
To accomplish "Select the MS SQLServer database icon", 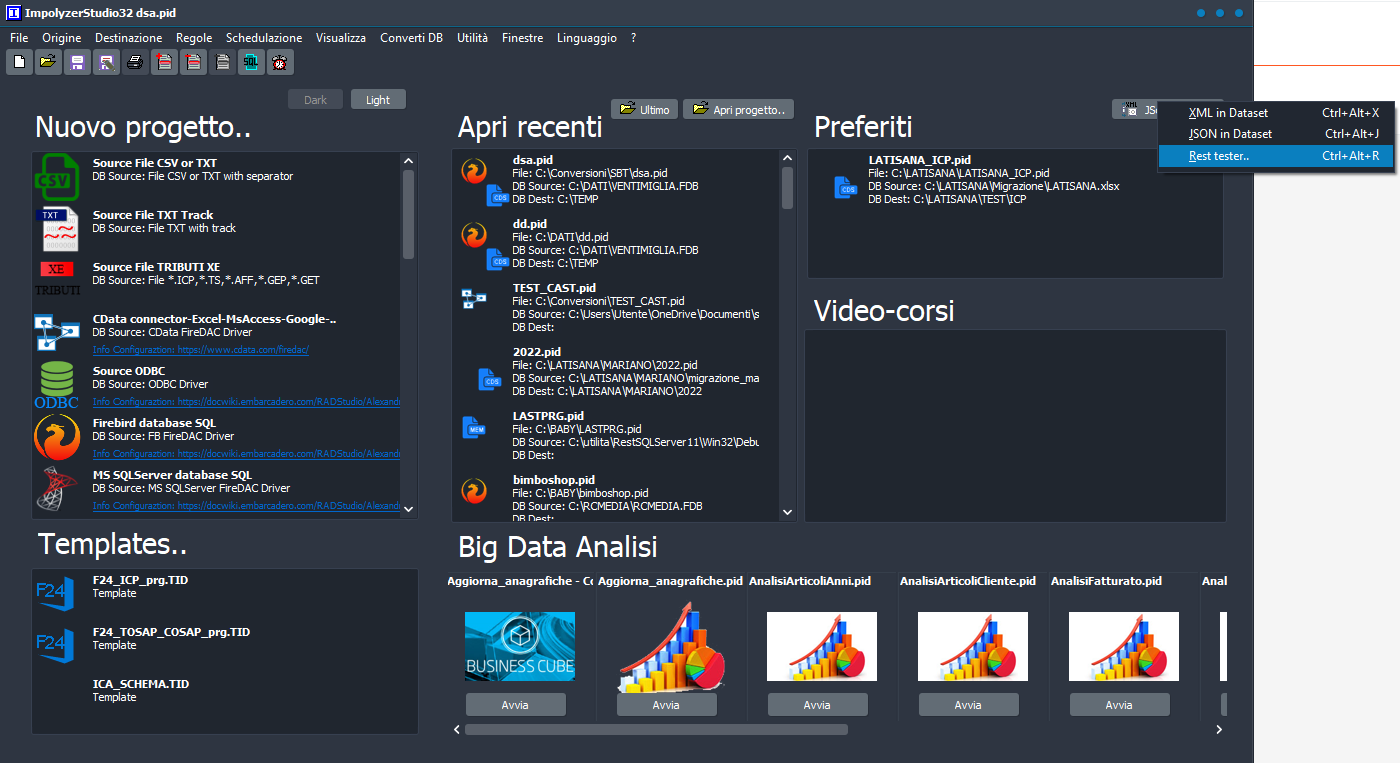I will (x=57, y=490).
